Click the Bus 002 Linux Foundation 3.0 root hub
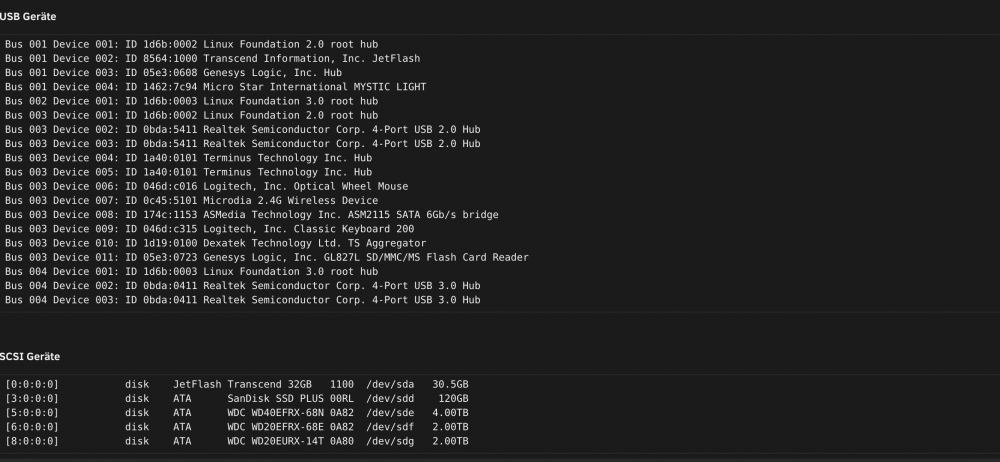The height and width of the screenshot is (462, 1000). click(x=191, y=101)
